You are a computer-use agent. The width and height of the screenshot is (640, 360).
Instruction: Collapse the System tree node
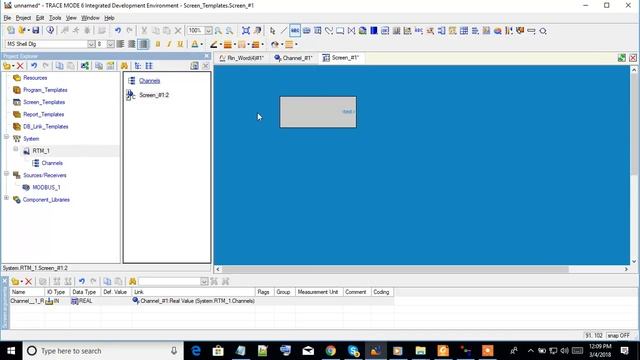pos(7,137)
